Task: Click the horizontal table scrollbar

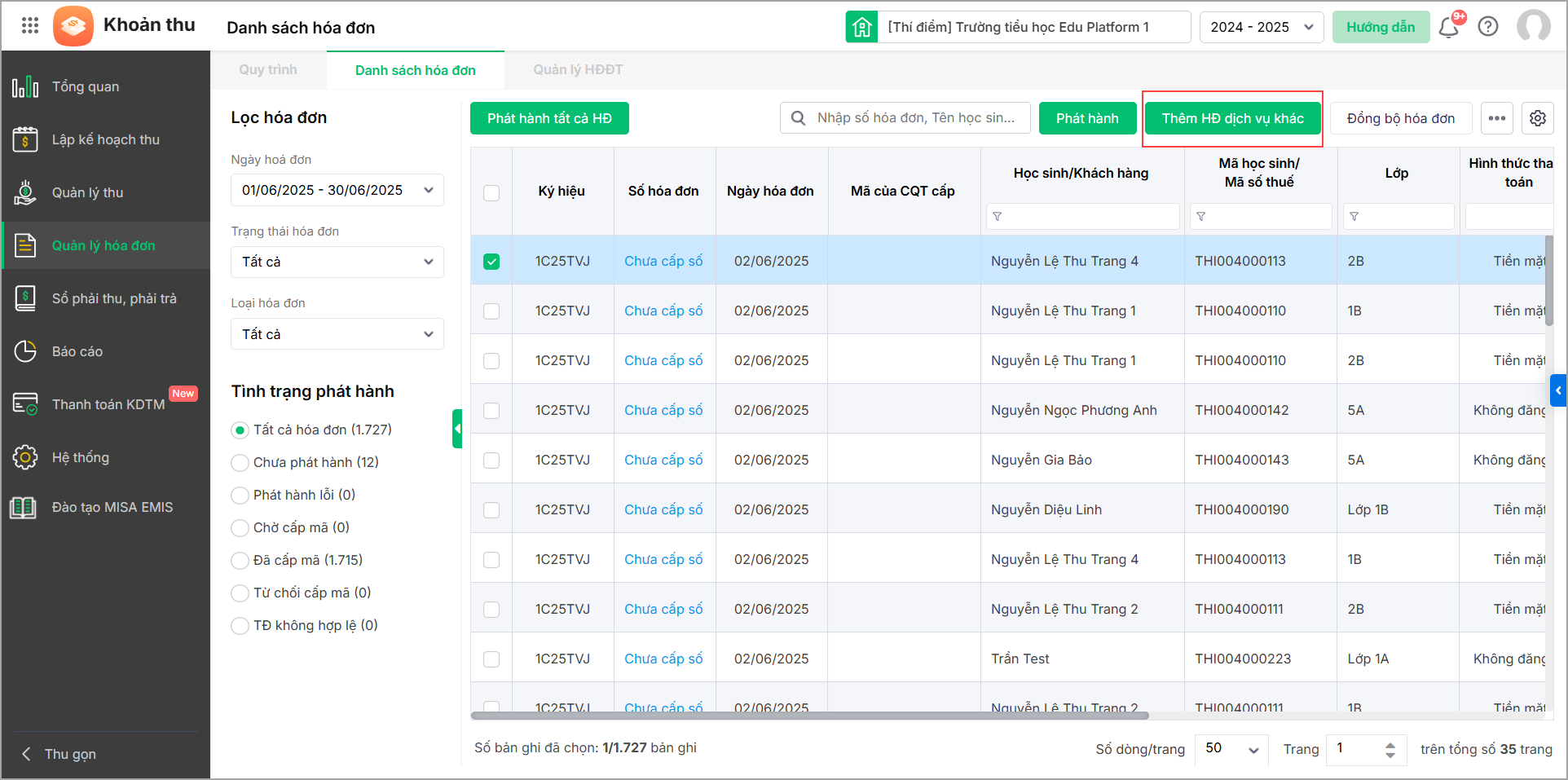Action: [x=810, y=716]
